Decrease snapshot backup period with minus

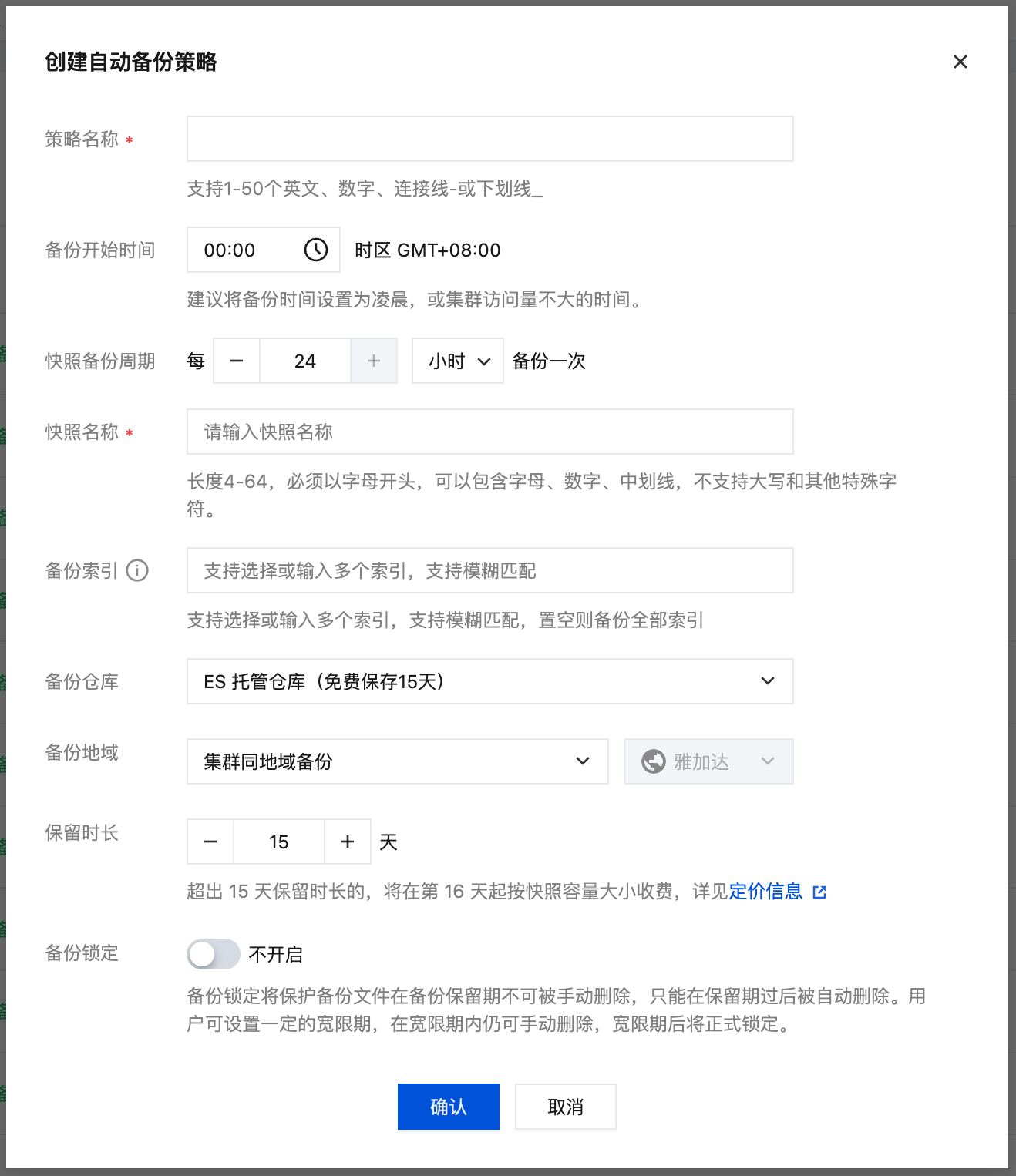[x=237, y=361]
